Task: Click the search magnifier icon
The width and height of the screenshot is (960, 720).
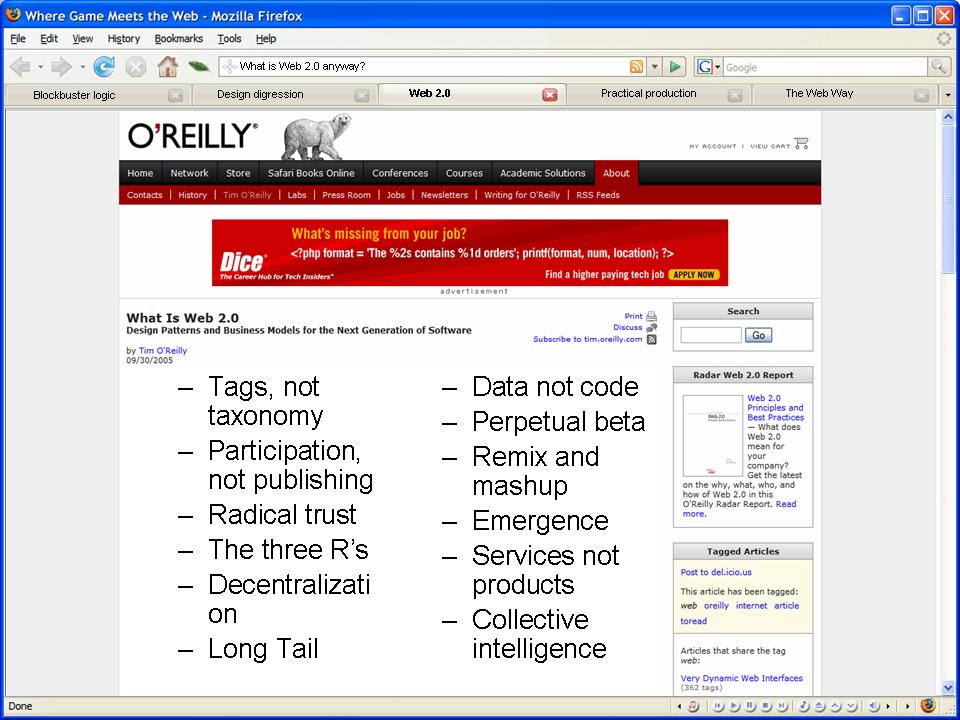Action: (x=939, y=67)
